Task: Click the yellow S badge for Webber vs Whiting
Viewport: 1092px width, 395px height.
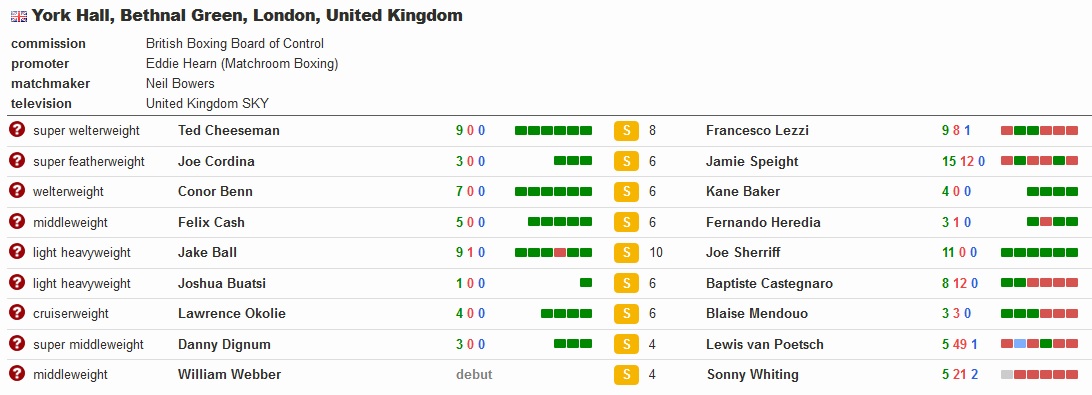Action: (x=626, y=375)
